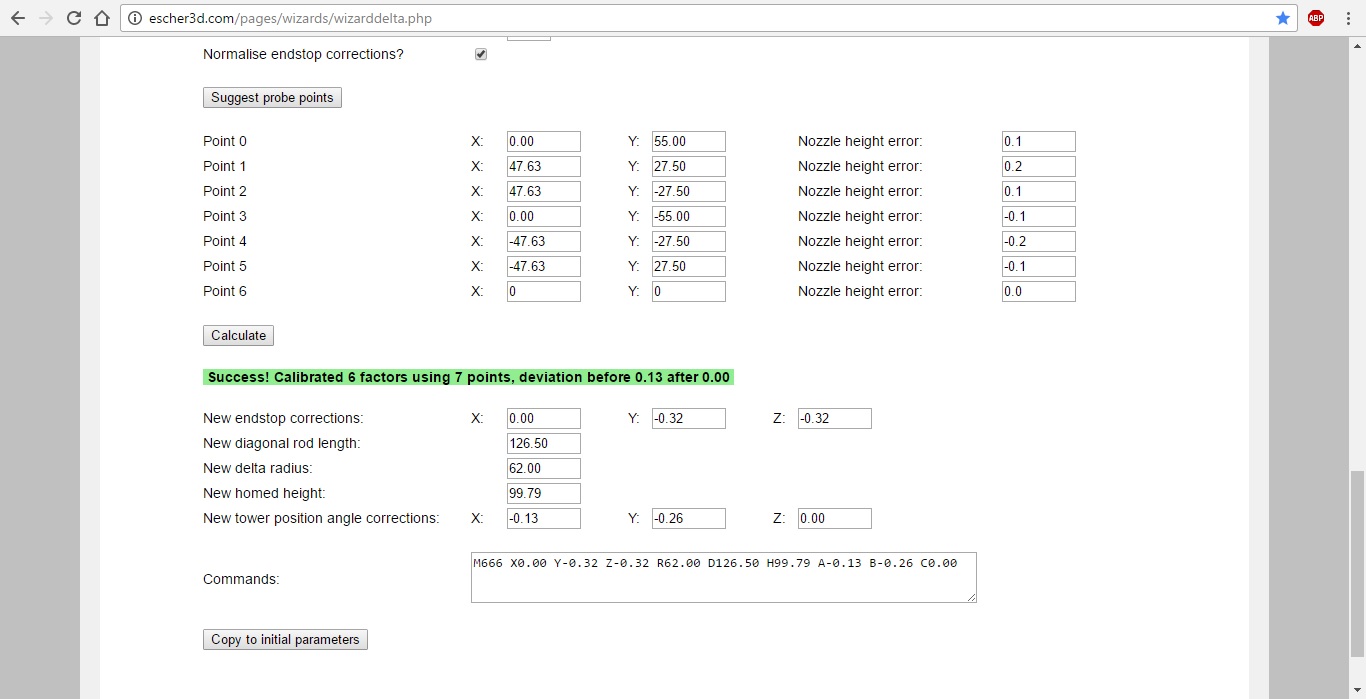Edit Point 3 Y coordinate field
This screenshot has height=699, width=1366.
pos(689,217)
